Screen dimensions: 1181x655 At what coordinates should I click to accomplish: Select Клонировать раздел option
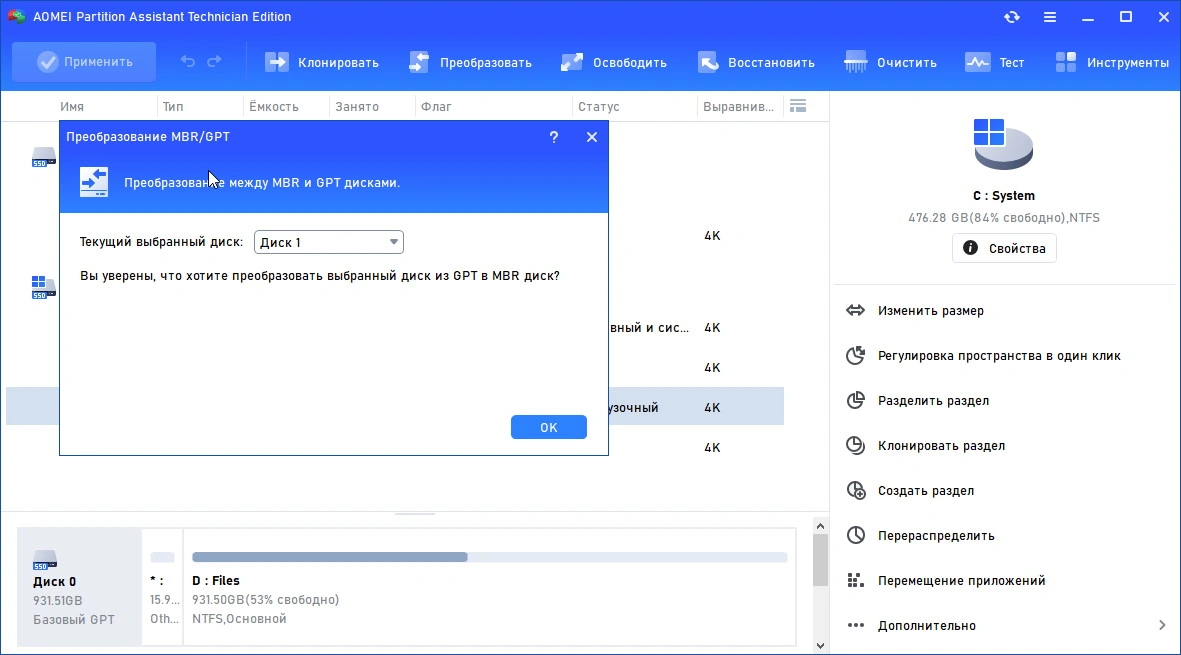coord(941,446)
